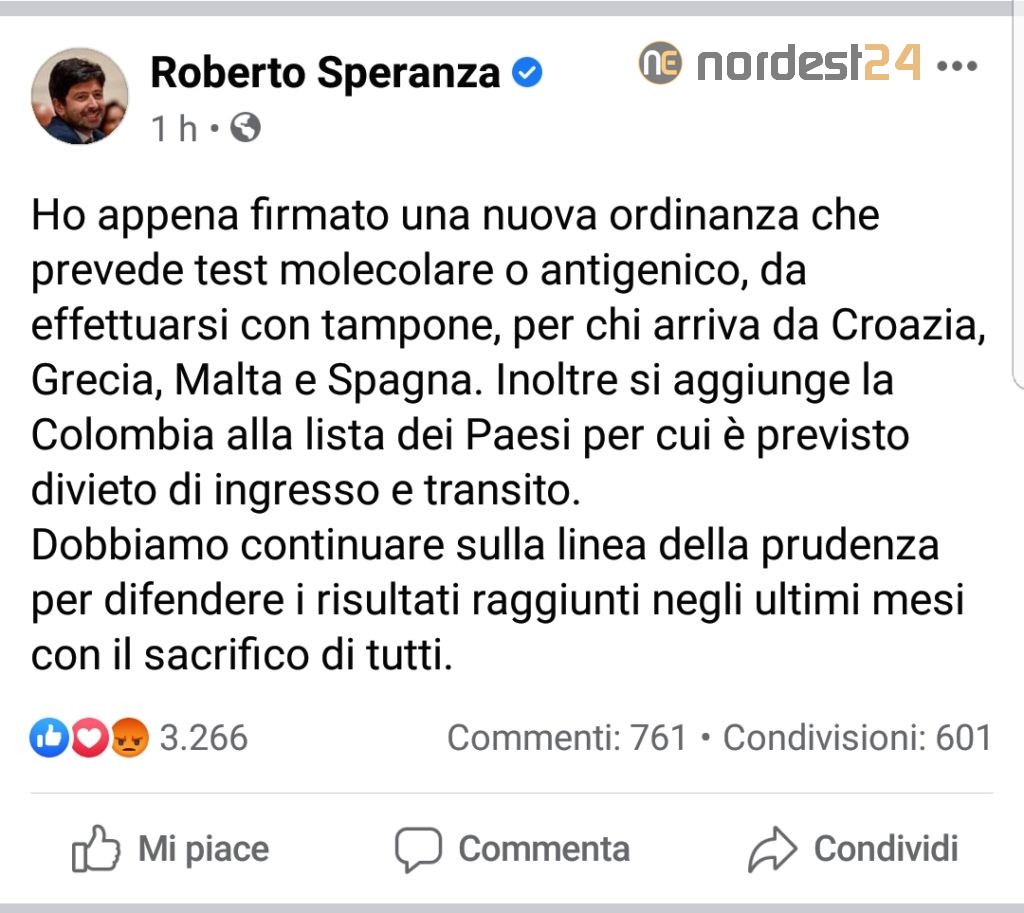Open the post's "1 h" timestamp
This screenshot has width=1024, height=913.
pyautogui.click(x=174, y=128)
